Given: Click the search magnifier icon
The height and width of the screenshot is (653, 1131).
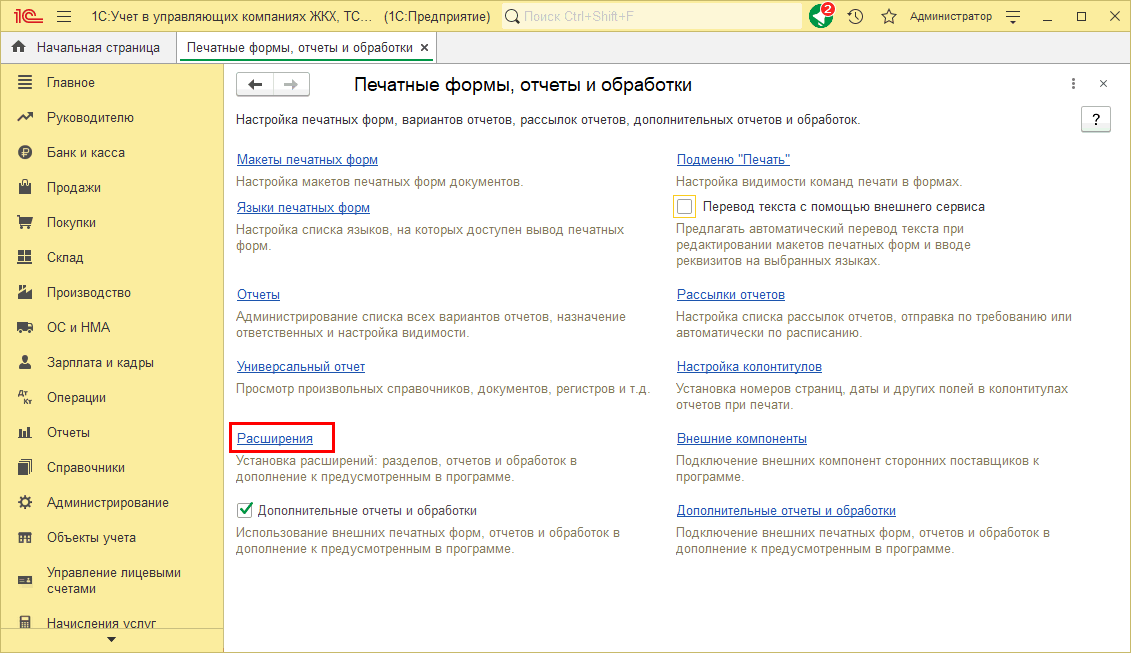Looking at the screenshot, I should click(x=512, y=16).
